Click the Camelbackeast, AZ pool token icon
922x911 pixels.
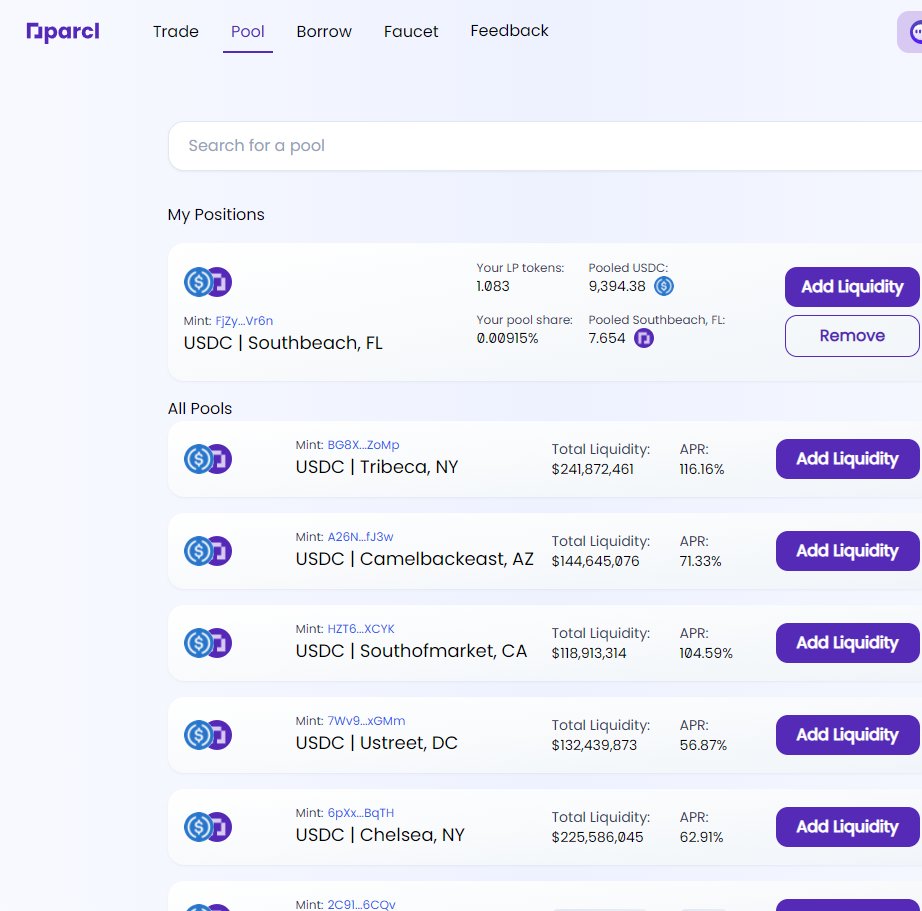pos(208,551)
